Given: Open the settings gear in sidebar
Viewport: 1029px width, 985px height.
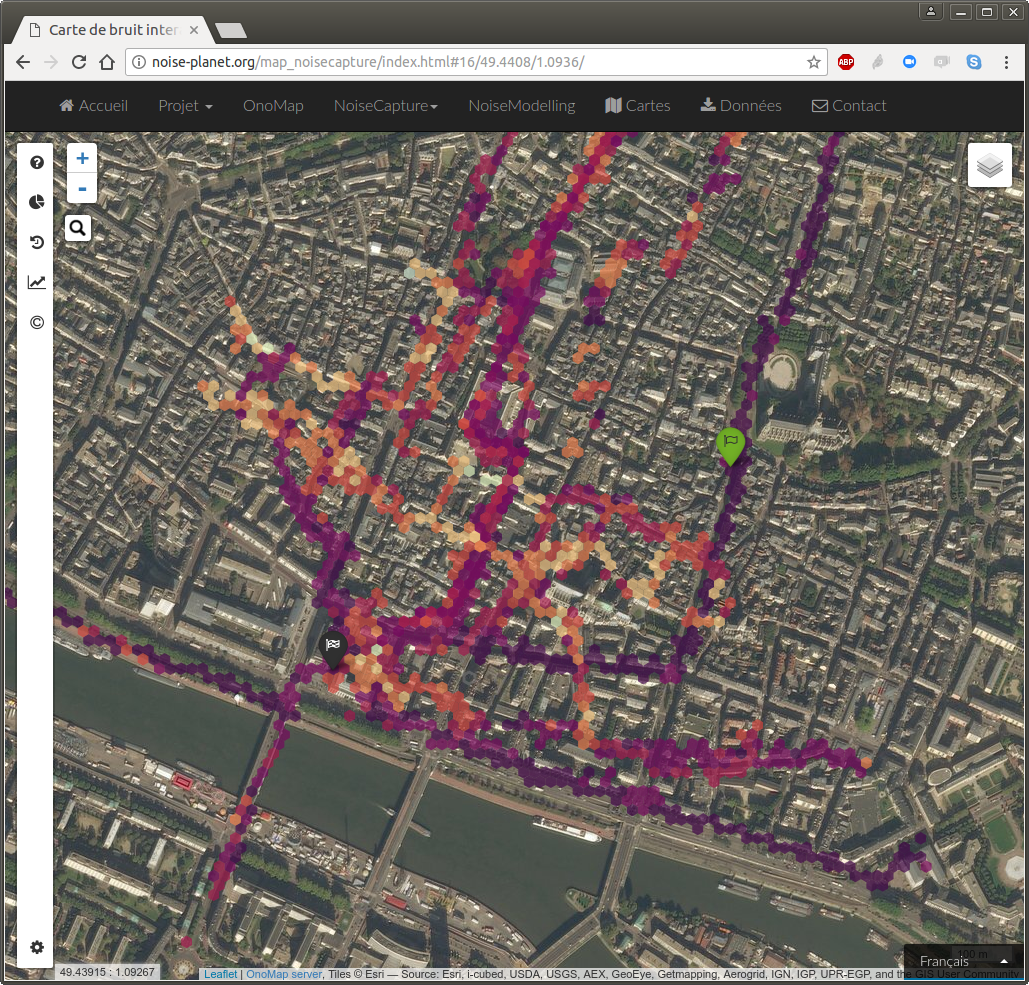Looking at the screenshot, I should pyautogui.click(x=37, y=947).
